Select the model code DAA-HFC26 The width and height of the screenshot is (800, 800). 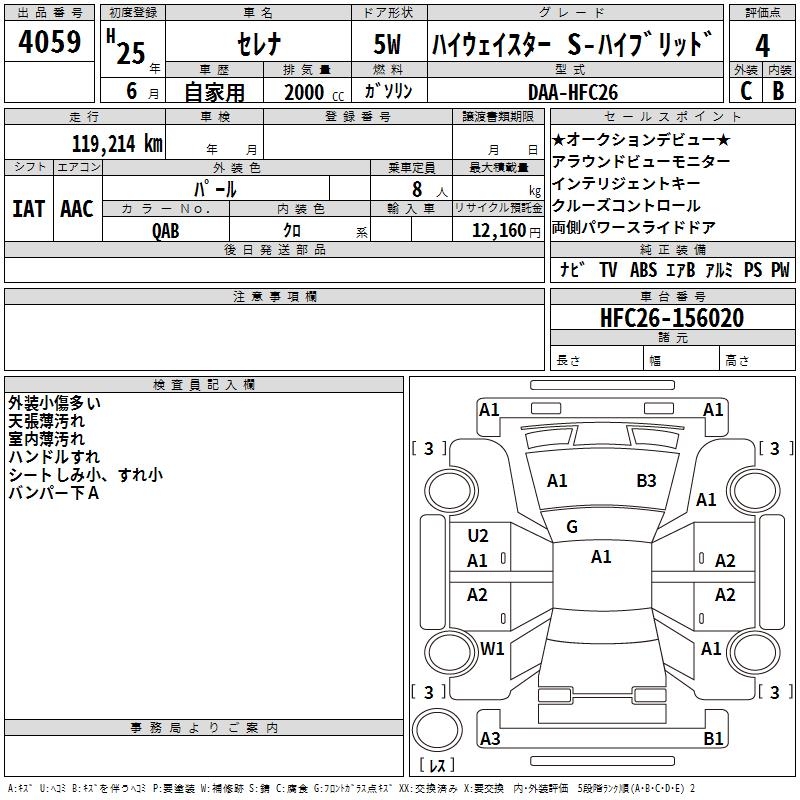point(573,93)
